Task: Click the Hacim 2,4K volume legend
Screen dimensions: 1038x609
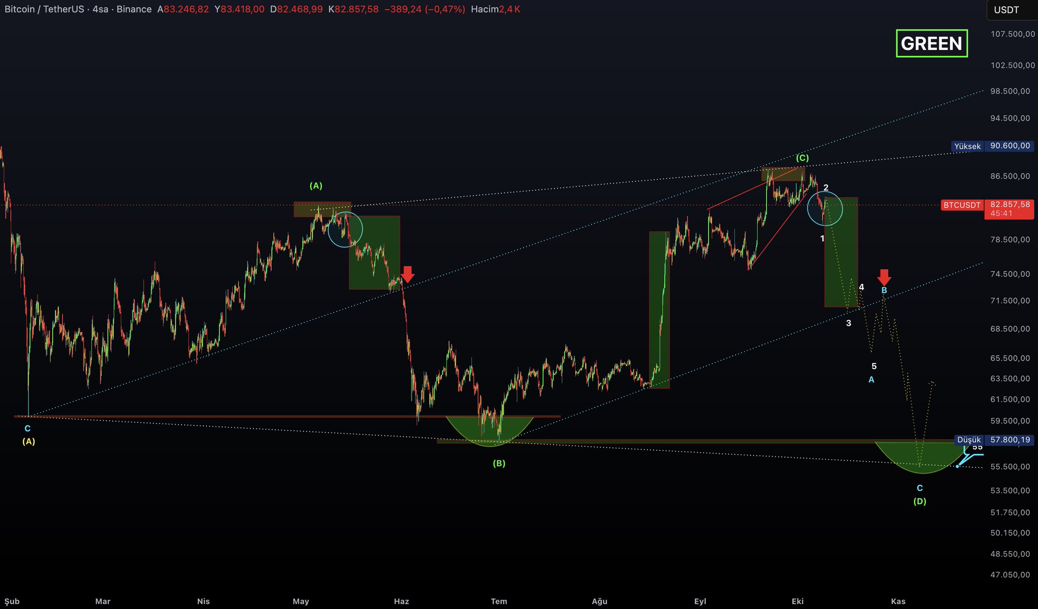Action: (495, 9)
